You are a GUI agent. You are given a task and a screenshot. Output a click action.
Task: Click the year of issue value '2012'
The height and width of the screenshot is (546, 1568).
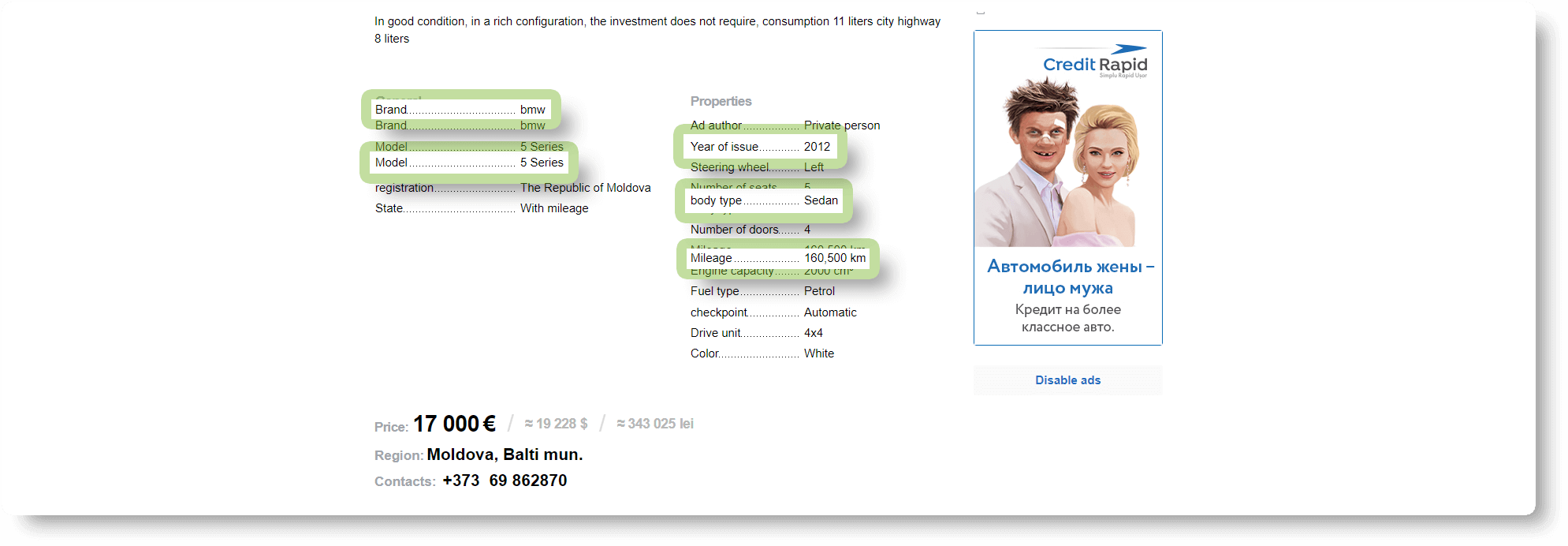click(x=817, y=147)
